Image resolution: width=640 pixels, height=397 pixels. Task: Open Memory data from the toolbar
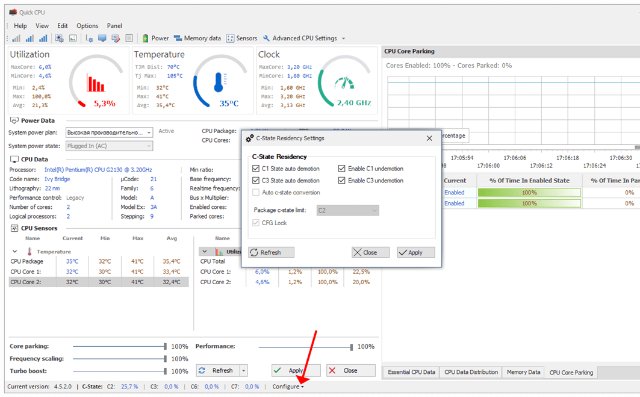click(197, 38)
